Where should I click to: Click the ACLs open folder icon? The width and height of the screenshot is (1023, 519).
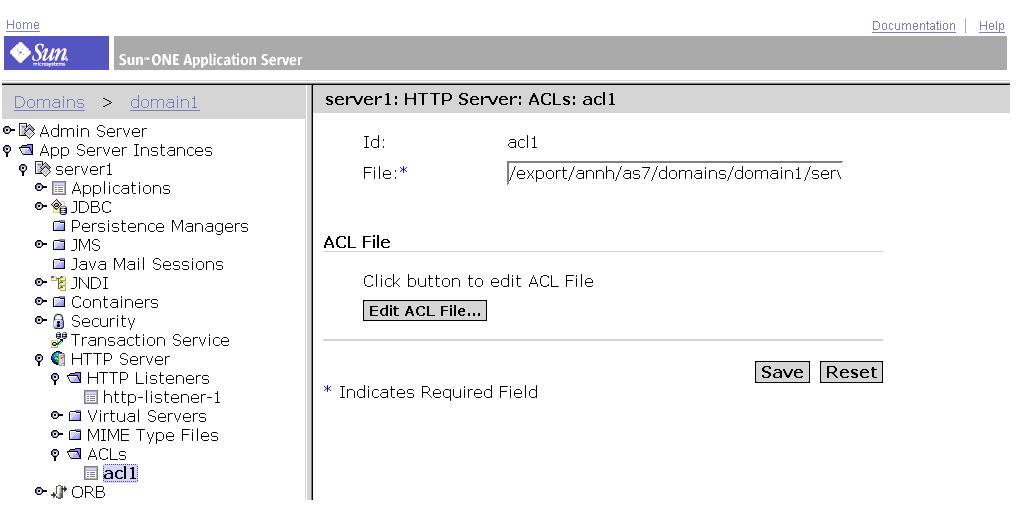[x=74, y=454]
